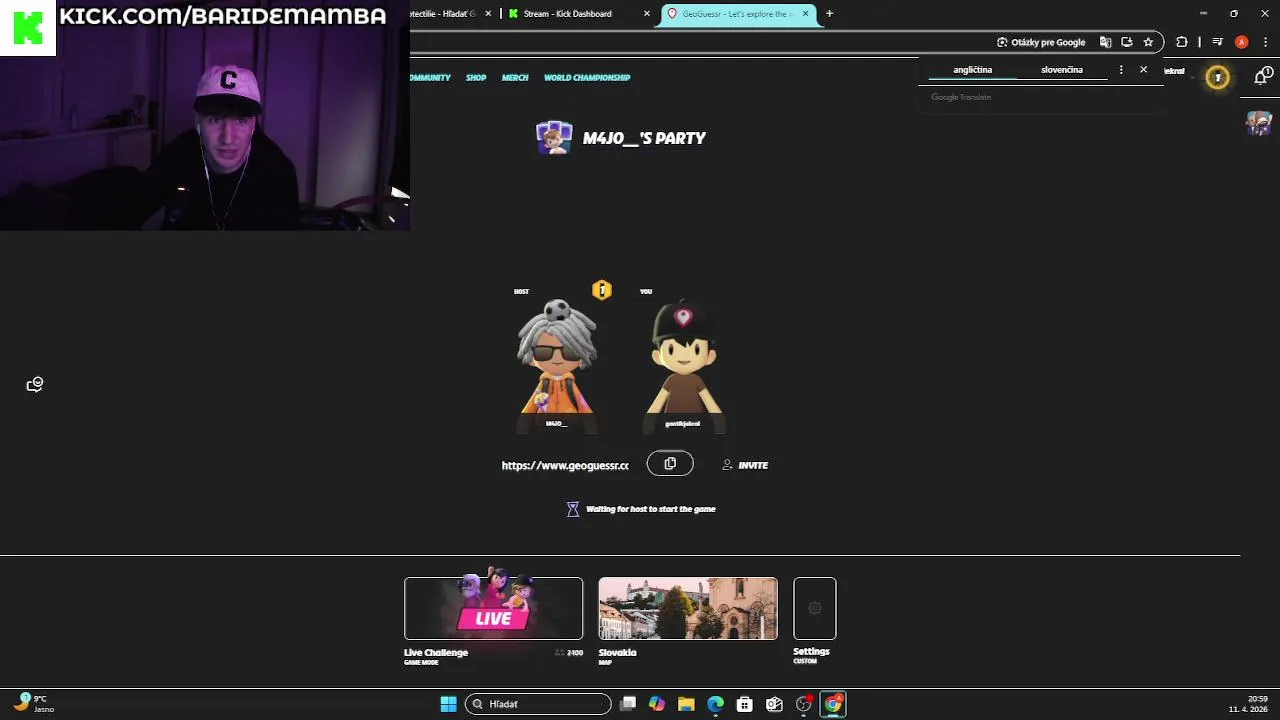Open Task View on the taskbar
The image size is (1280, 720).
pyautogui.click(x=628, y=704)
